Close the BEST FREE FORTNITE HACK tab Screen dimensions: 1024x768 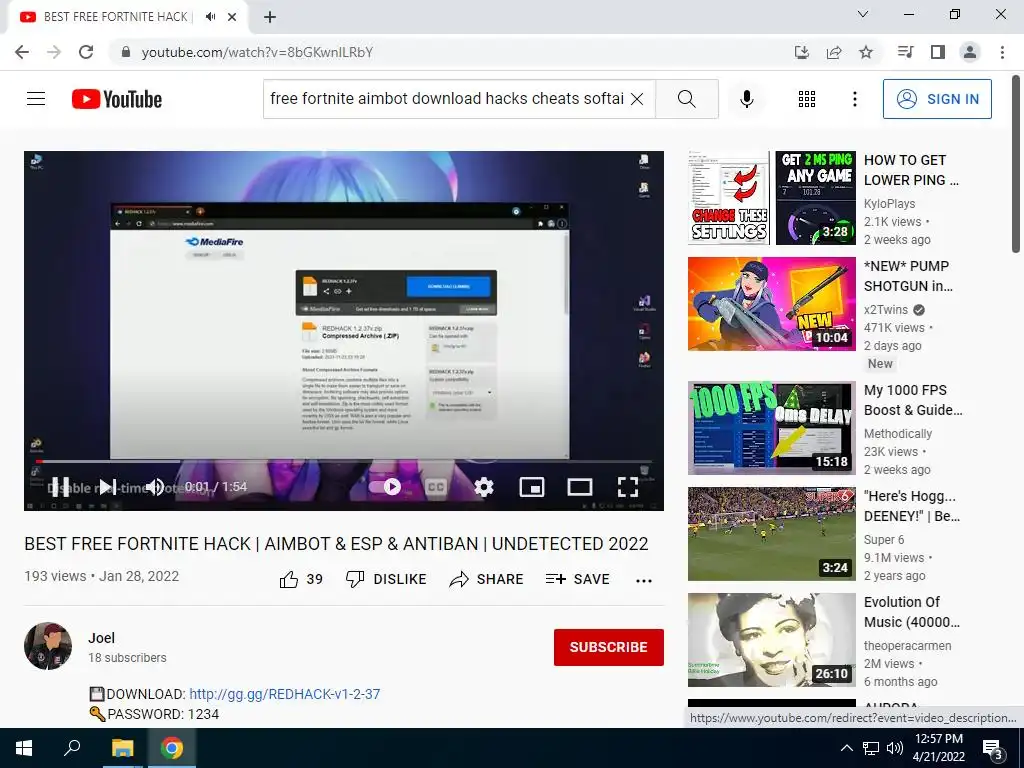tap(232, 17)
